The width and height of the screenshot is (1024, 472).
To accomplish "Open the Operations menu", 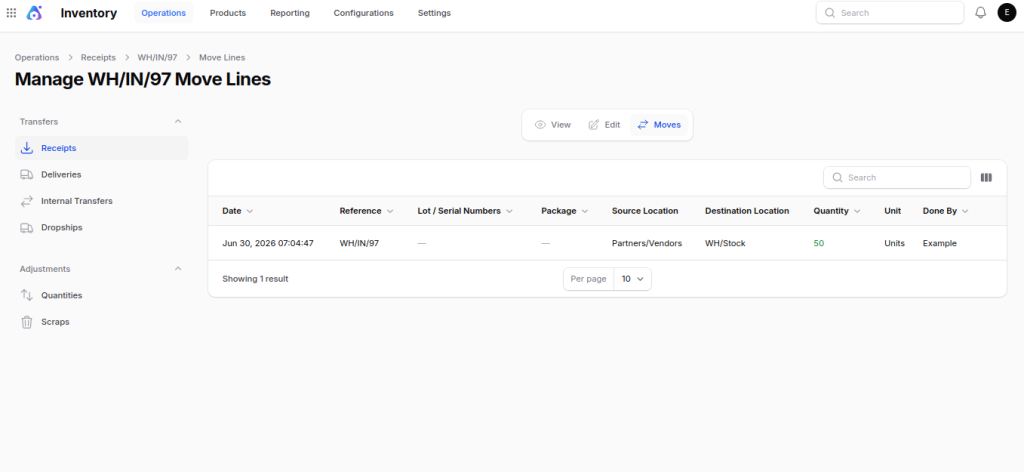I will [x=163, y=13].
